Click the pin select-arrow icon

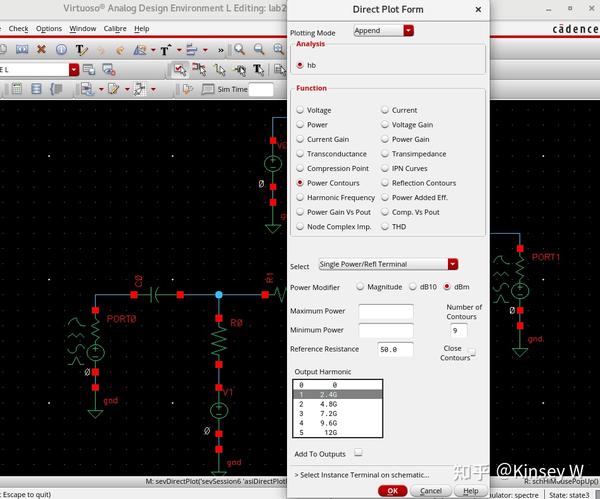point(240,70)
